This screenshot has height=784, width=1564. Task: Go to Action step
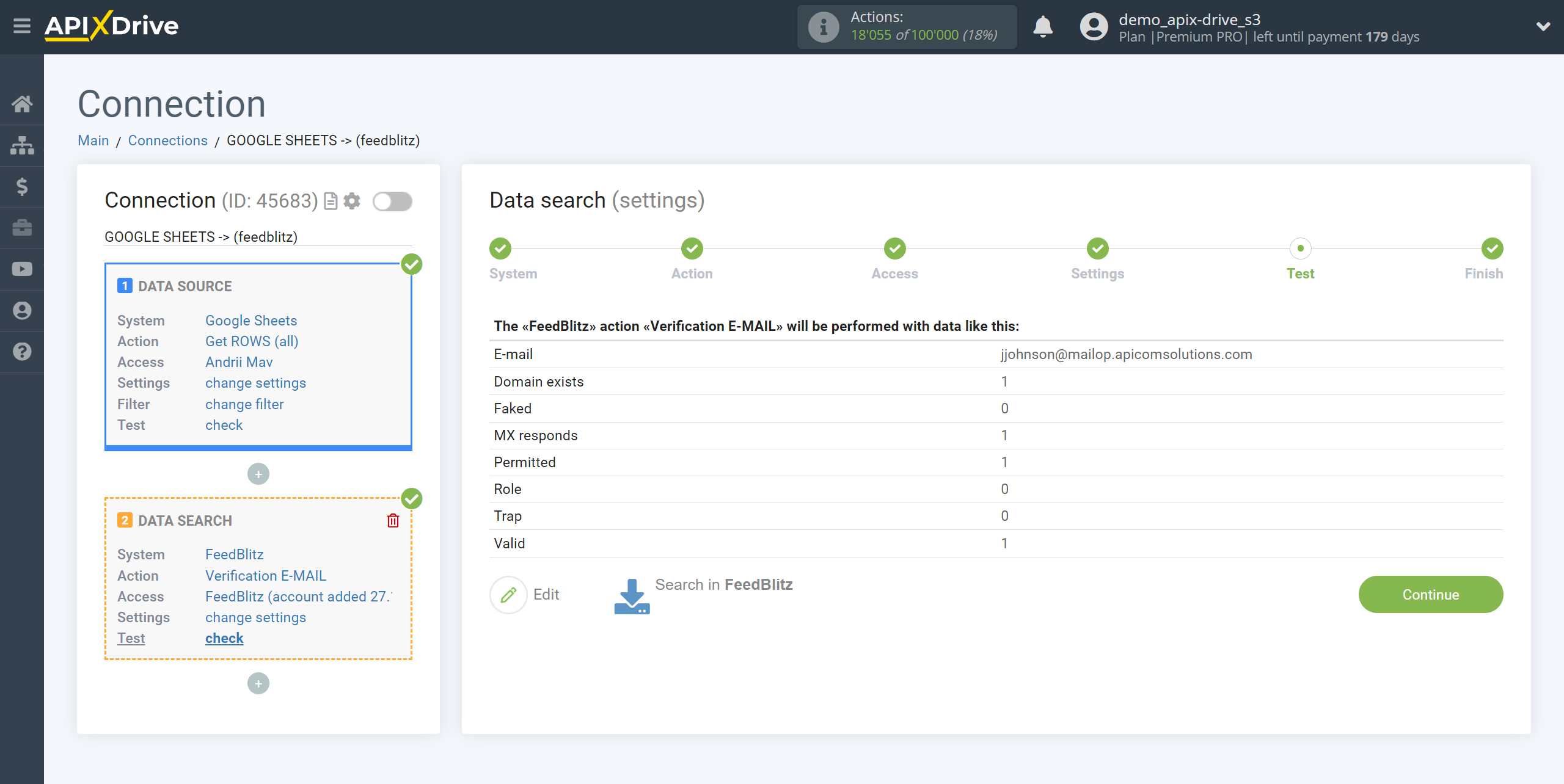(x=692, y=249)
